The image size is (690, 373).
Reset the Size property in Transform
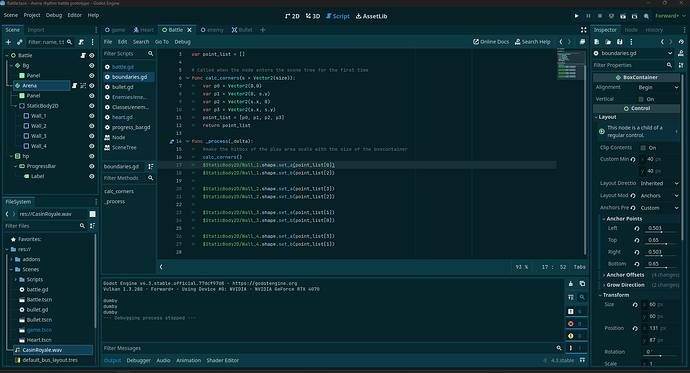pyautogui.click(x=635, y=304)
